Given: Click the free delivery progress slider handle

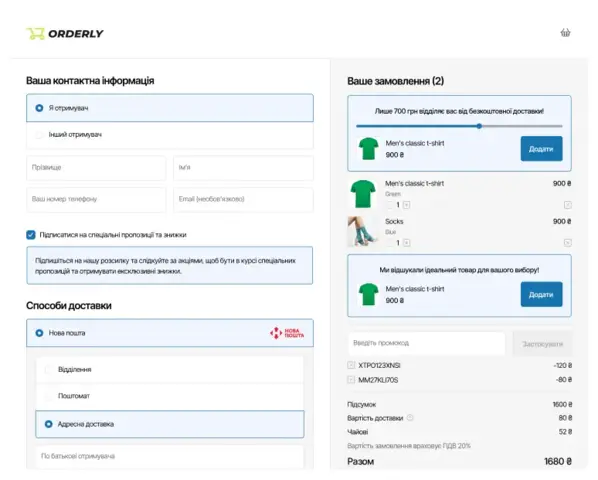Looking at the screenshot, I should pyautogui.click(x=479, y=126).
